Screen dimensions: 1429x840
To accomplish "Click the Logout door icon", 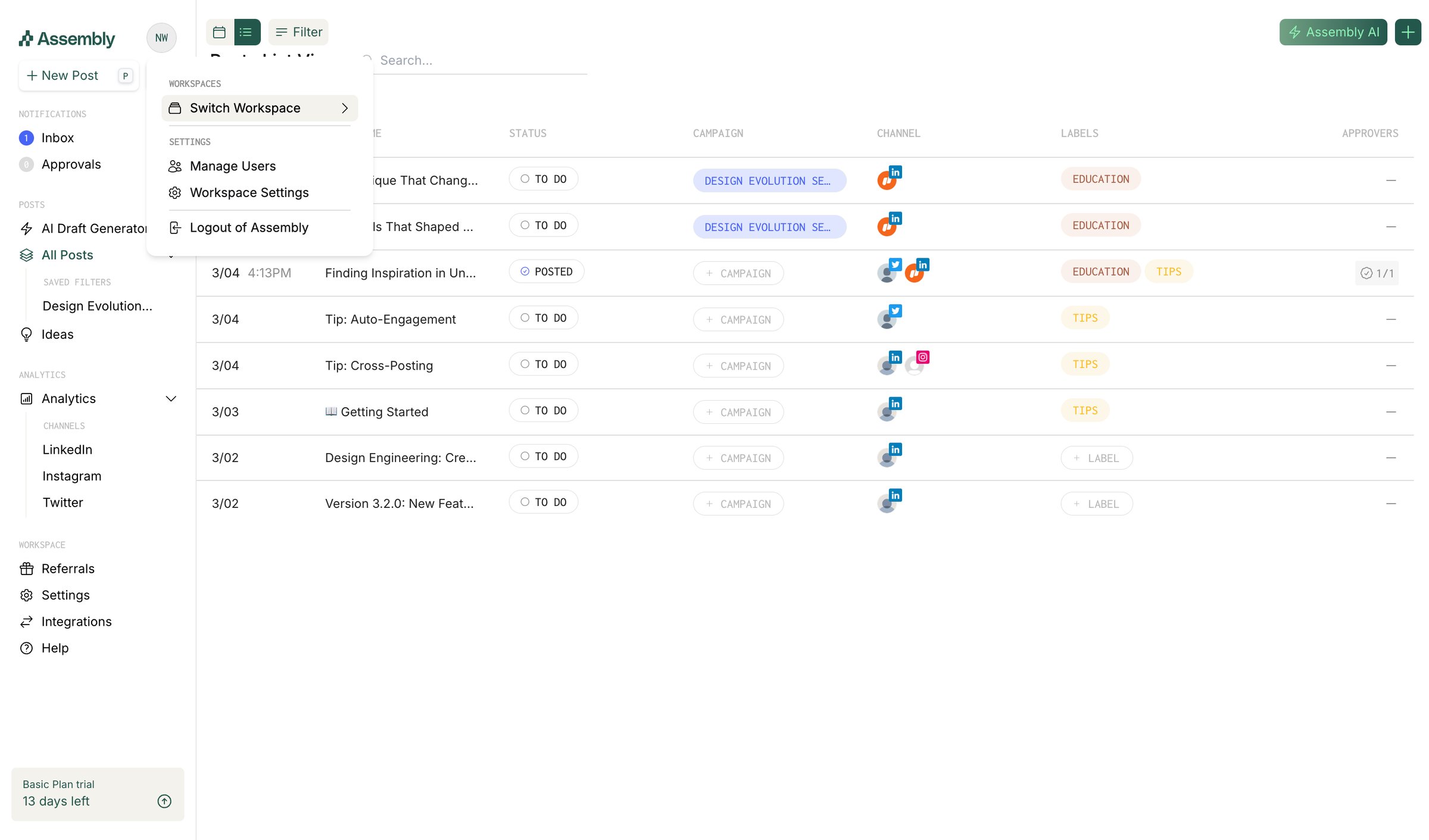I will [175, 228].
